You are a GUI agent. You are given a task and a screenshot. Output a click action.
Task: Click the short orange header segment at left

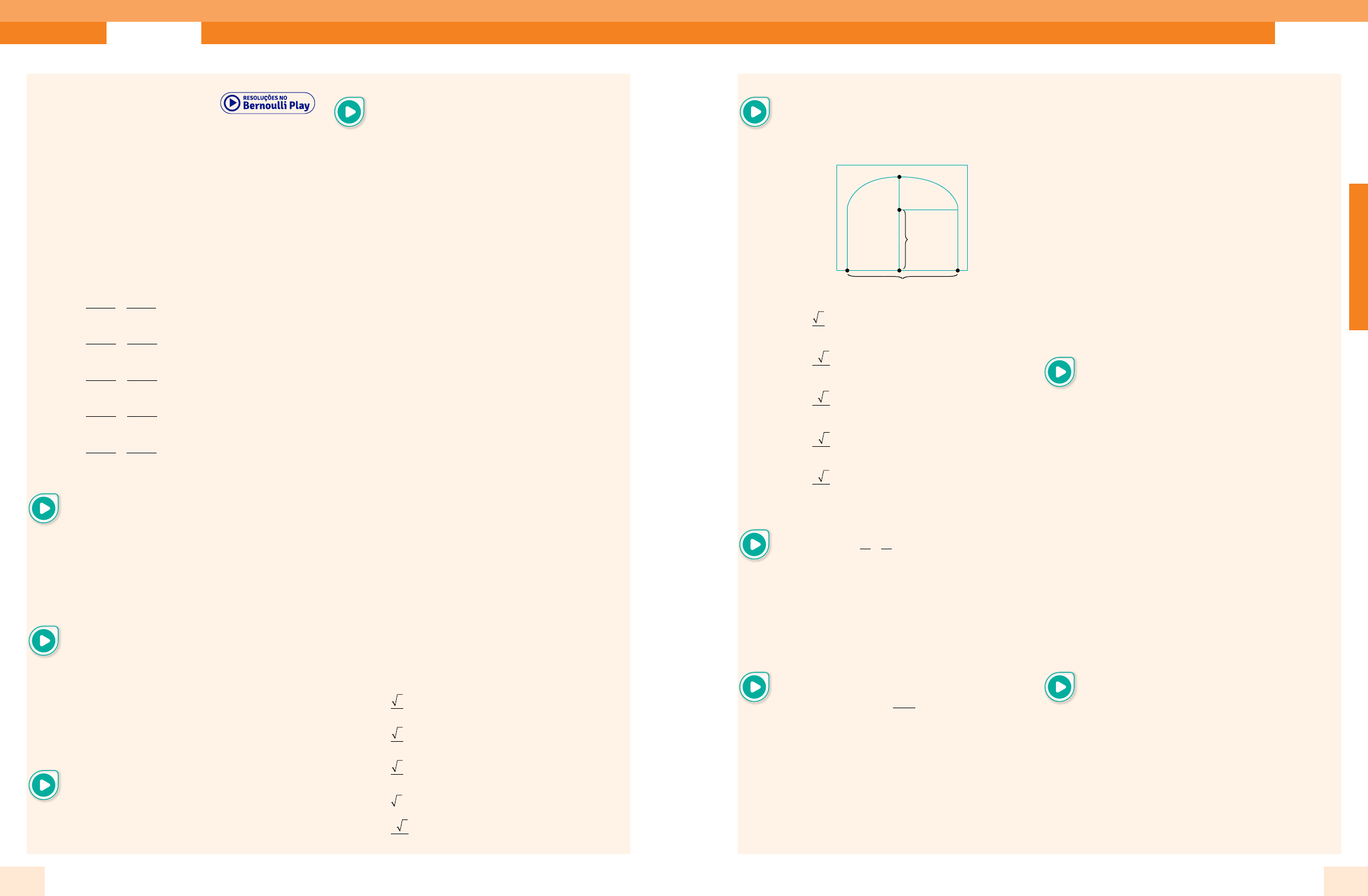click(x=53, y=33)
